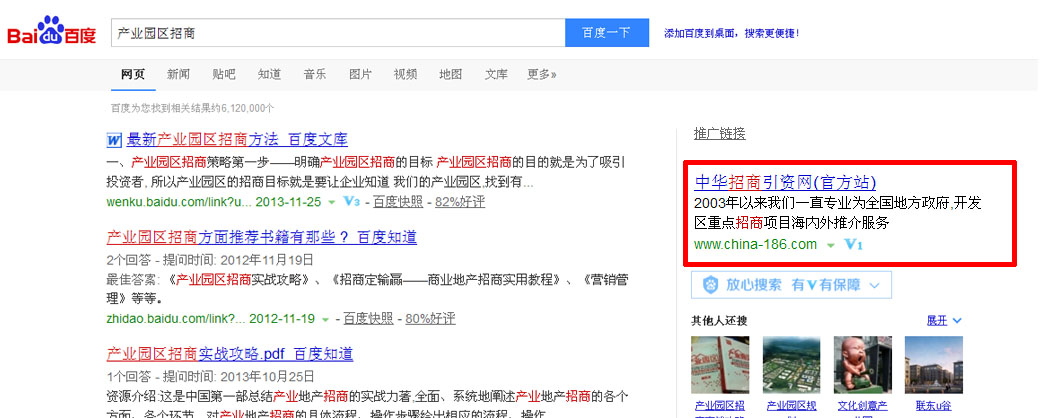Click the www.china-186.com URL

755,244
